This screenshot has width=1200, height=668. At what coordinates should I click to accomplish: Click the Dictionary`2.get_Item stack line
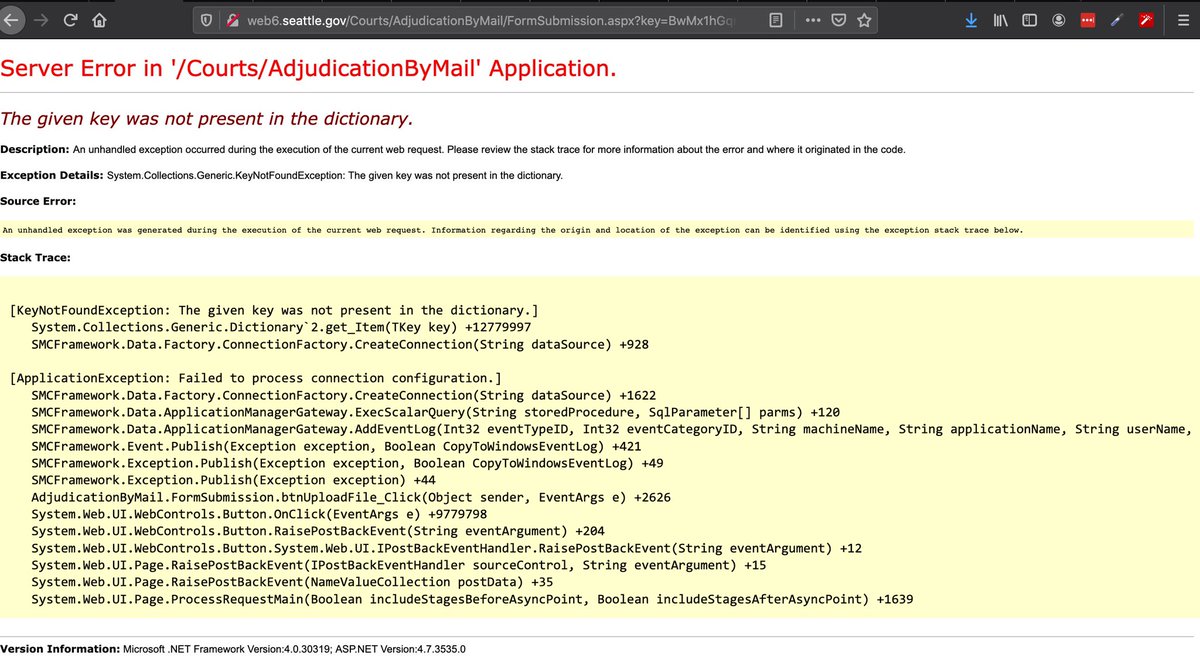(x=281, y=327)
